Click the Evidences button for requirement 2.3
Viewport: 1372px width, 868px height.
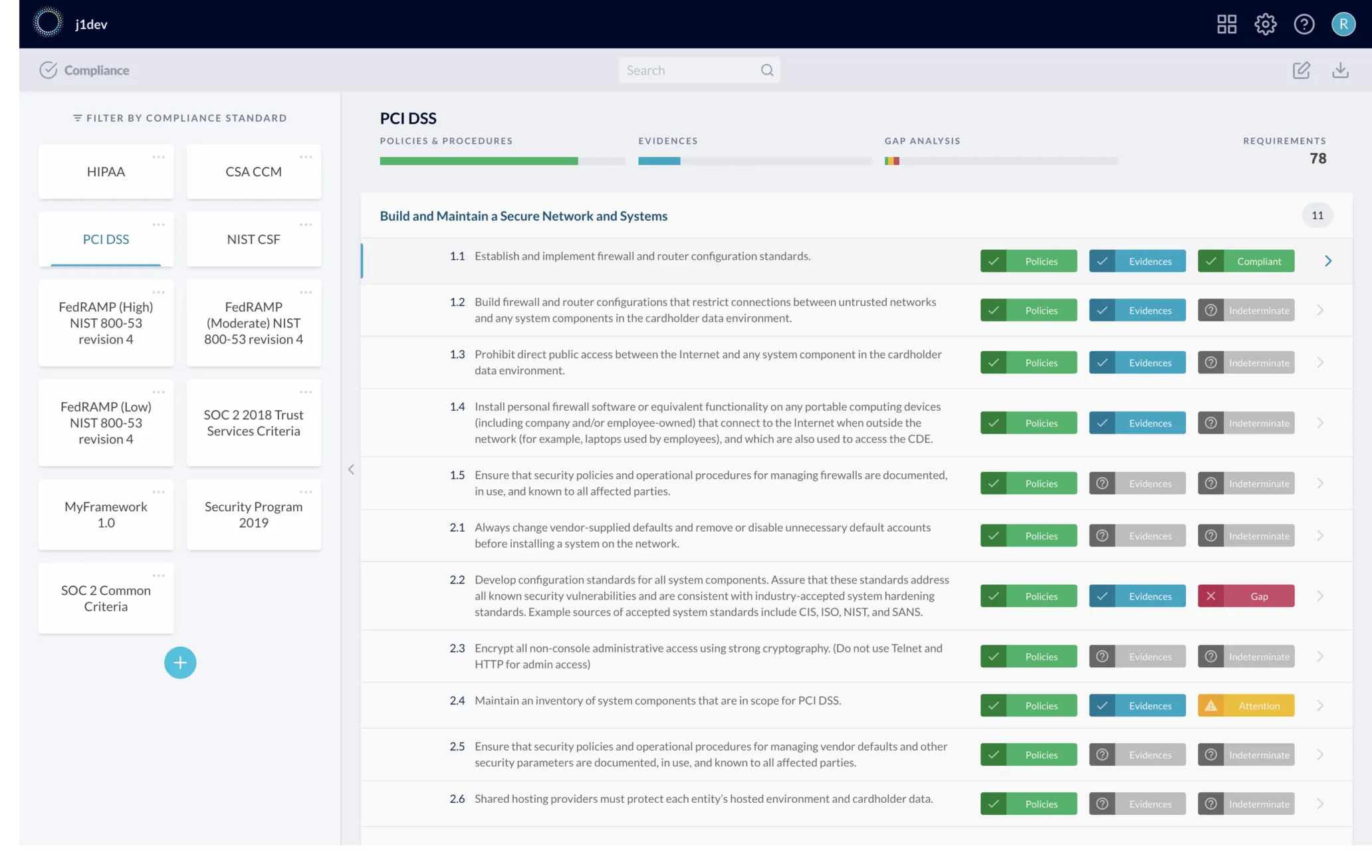click(x=1137, y=656)
